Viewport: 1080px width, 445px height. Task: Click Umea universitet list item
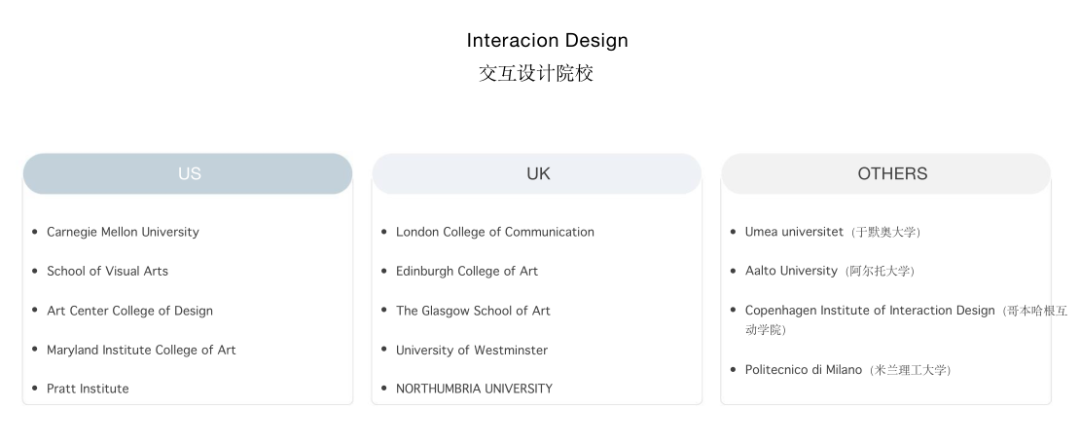(x=796, y=232)
